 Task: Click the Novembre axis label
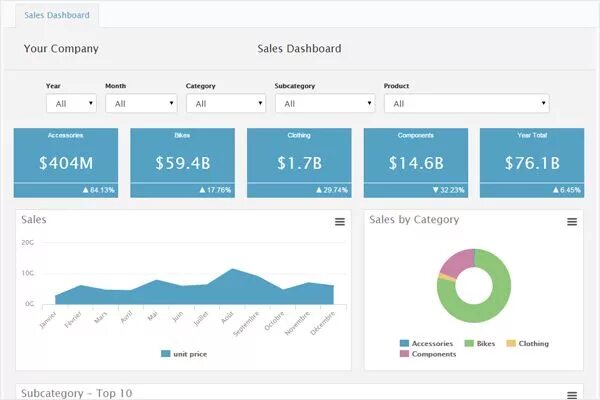pyautogui.click(x=297, y=323)
